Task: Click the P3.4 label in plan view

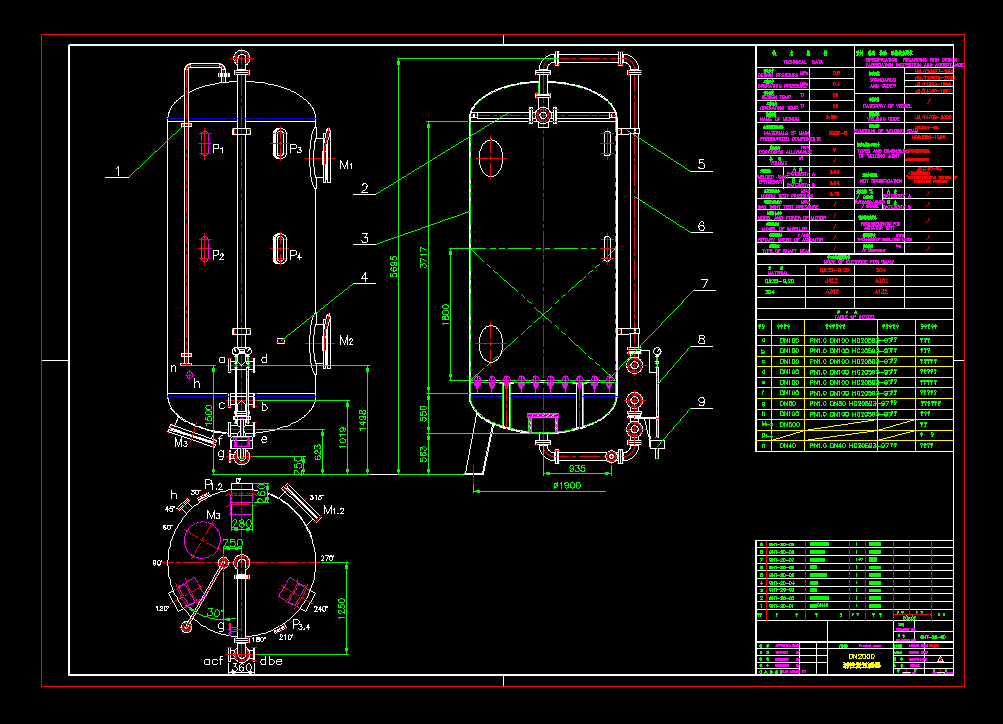Action: (x=301, y=625)
